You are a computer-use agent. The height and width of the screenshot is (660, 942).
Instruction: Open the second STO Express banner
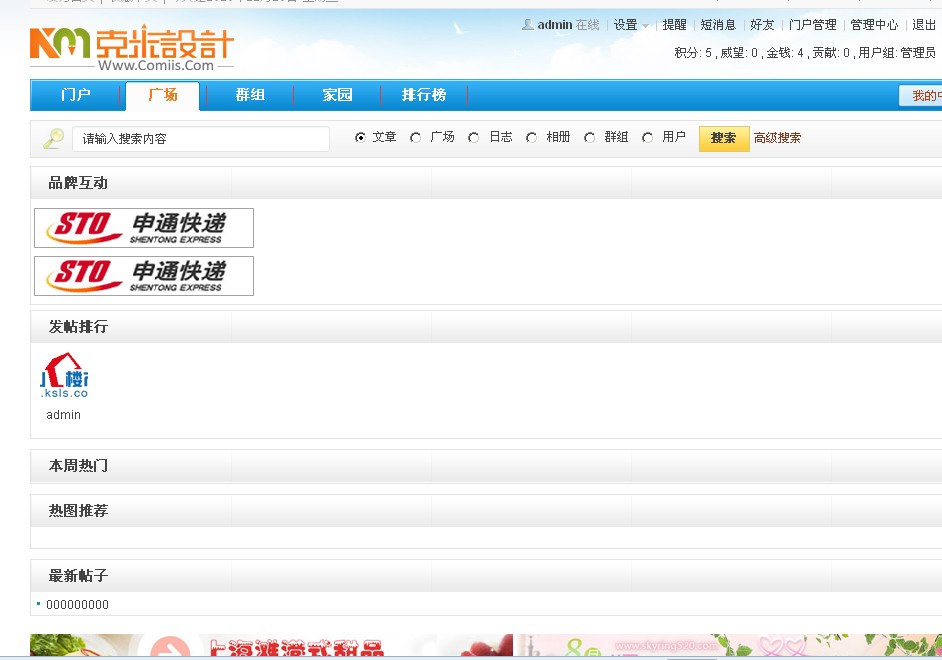(x=144, y=276)
